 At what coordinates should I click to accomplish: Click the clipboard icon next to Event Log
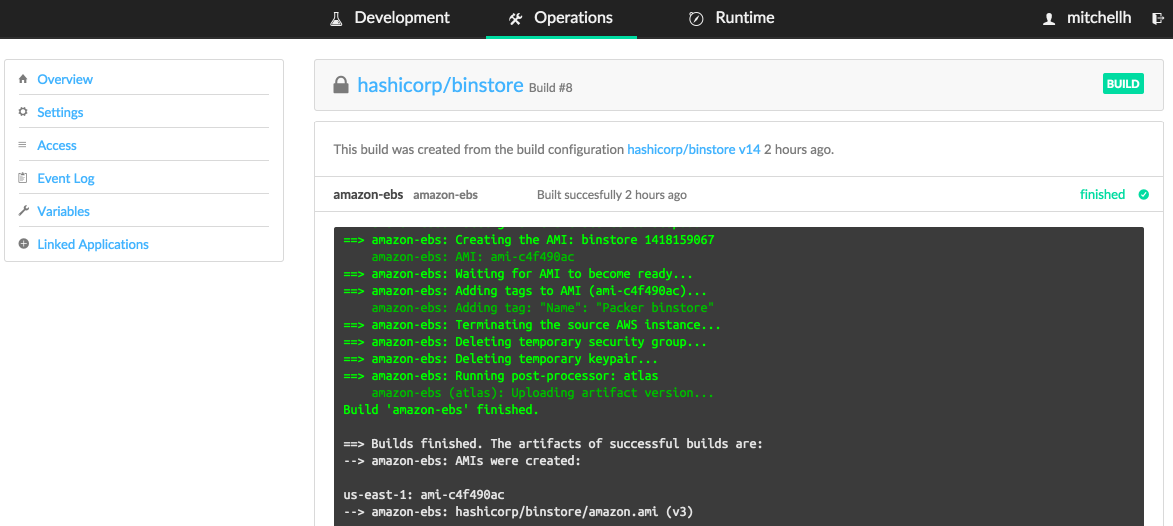tap(23, 178)
